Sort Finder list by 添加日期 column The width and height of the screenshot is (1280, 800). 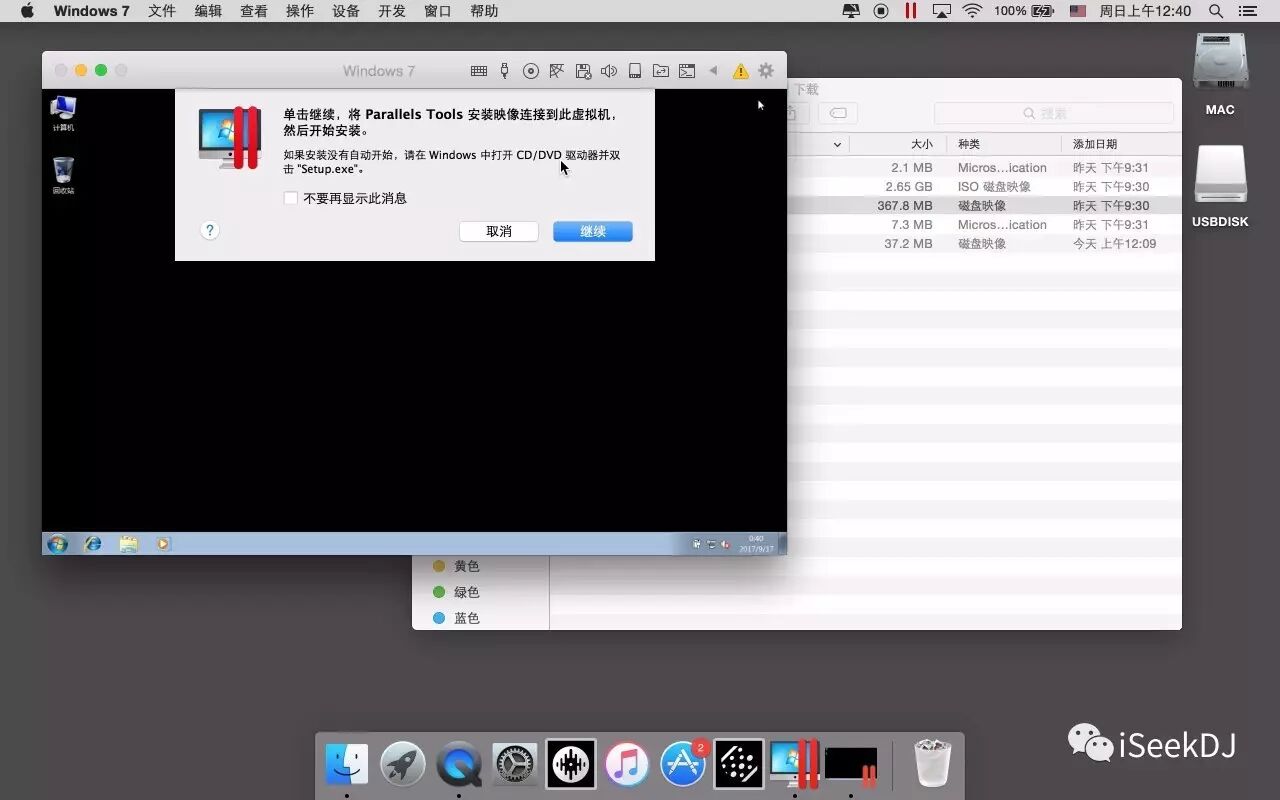coord(1095,144)
